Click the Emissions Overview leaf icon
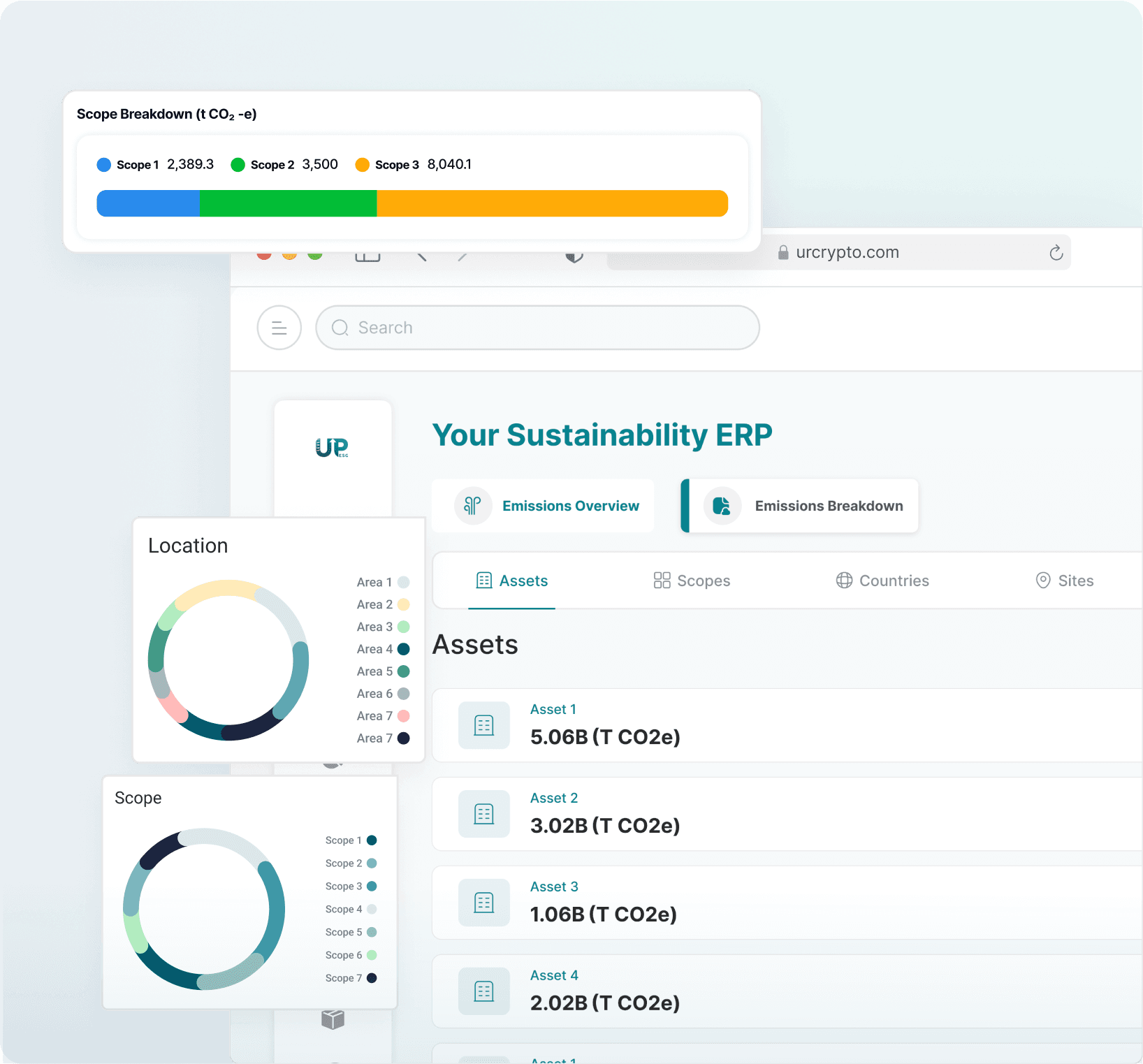1143x1064 pixels. coord(473,506)
